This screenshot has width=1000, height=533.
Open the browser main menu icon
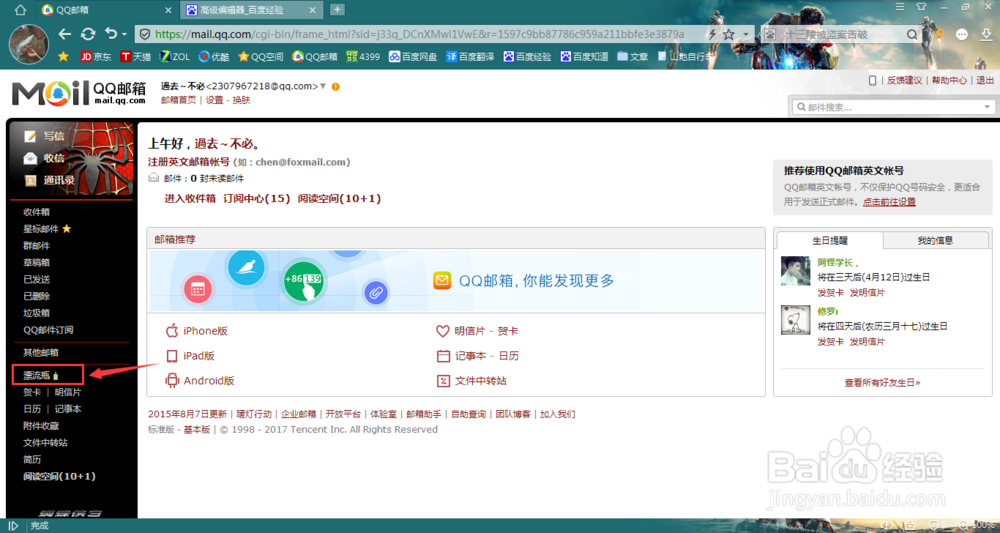tap(900, 7)
